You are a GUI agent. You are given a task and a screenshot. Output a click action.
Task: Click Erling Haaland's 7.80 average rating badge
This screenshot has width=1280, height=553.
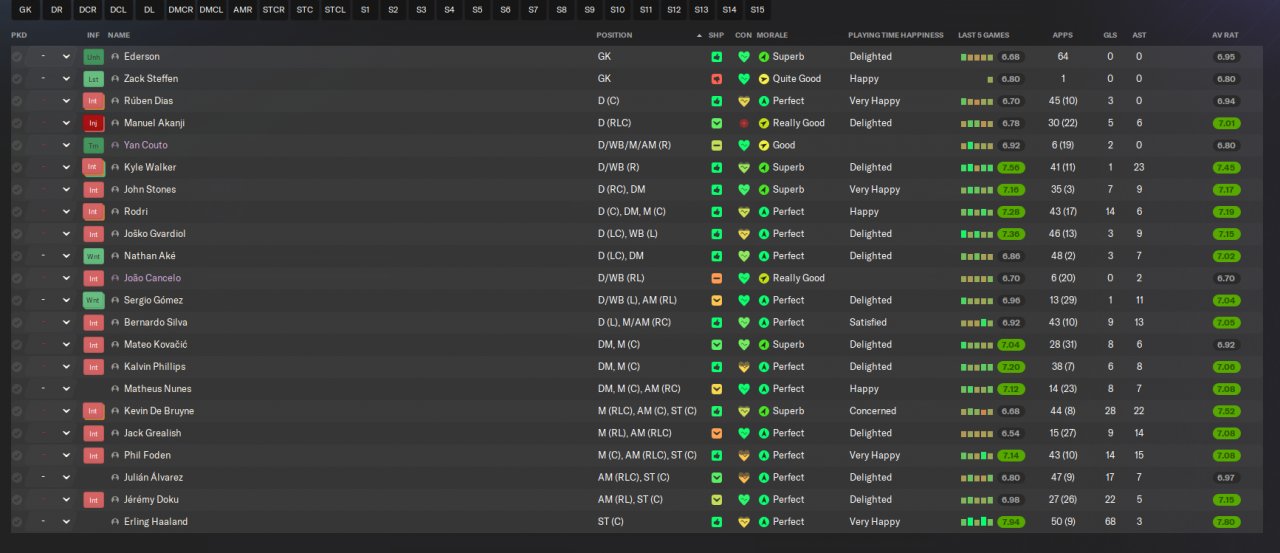(x=1226, y=522)
